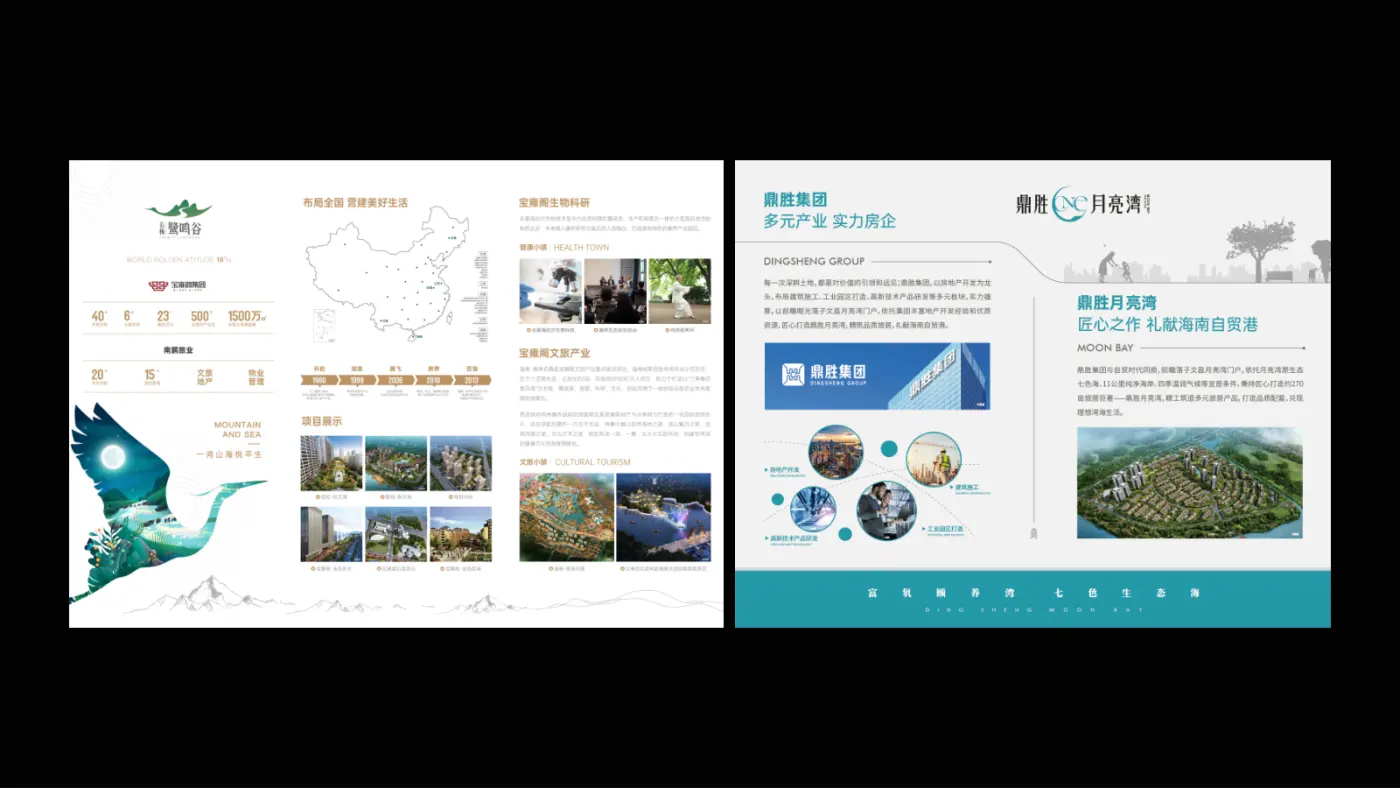This screenshot has width=1400, height=788.
Task: Click the "CULTURAL TOURISM" label
Action: (593, 462)
